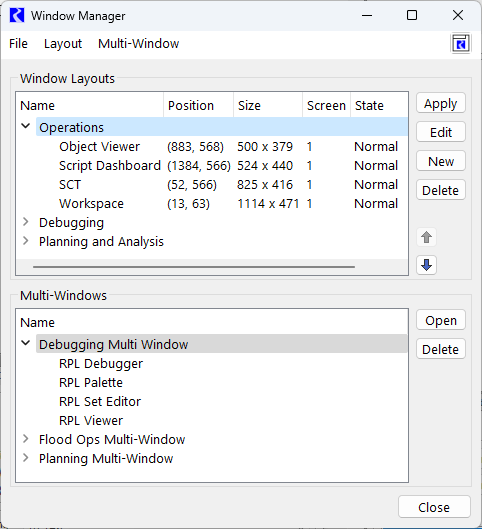Expand Planning Multi-Window entry
The width and height of the screenshot is (482, 529).
pos(26,458)
